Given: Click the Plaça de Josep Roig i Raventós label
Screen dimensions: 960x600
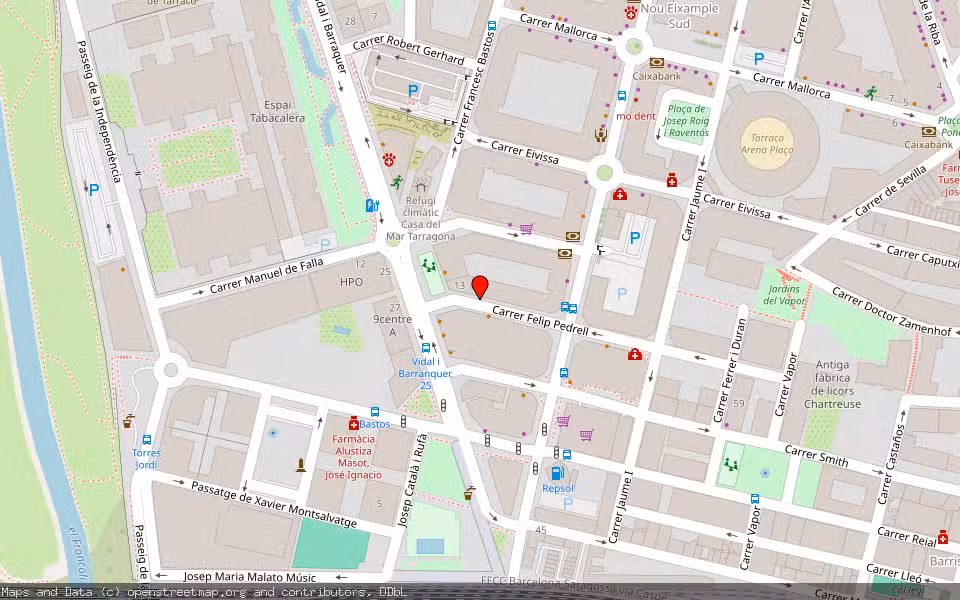Looking at the screenshot, I should 686,121.
